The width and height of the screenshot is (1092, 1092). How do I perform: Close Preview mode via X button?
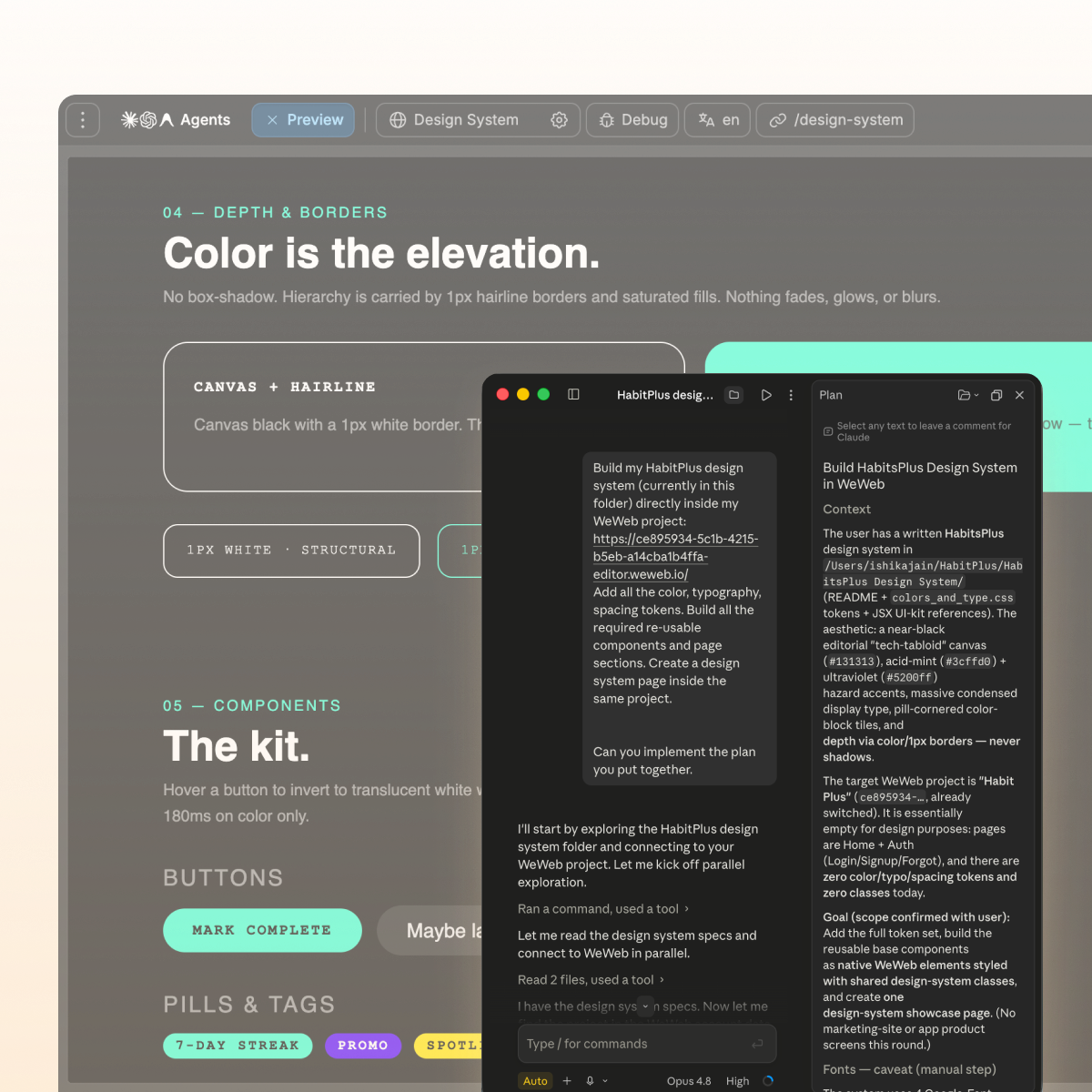[x=272, y=120]
